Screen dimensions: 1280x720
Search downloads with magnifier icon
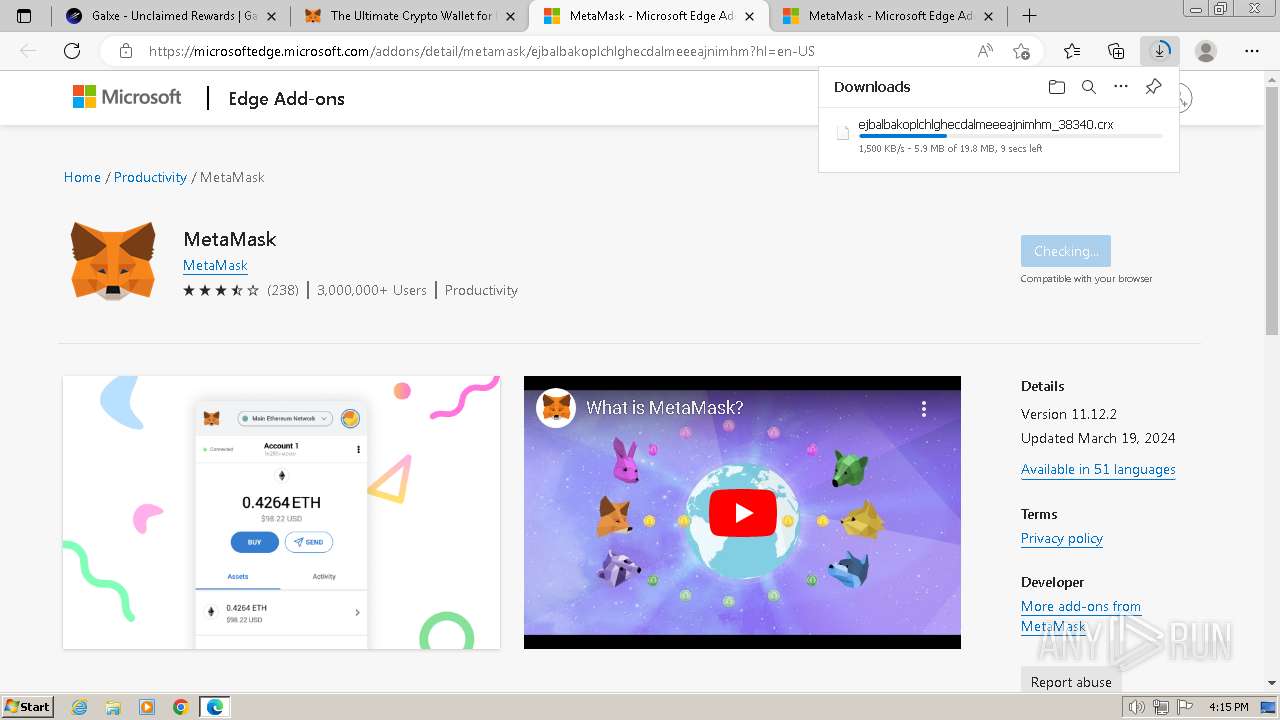pyautogui.click(x=1089, y=87)
